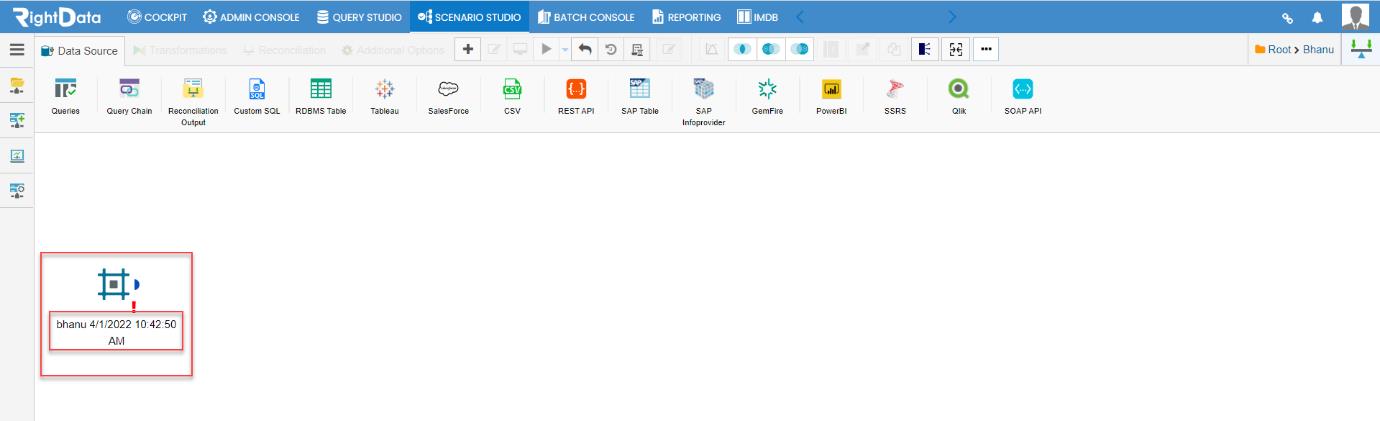1380x421 pixels.
Task: Click the green balance scale icon
Action: click(1360, 50)
